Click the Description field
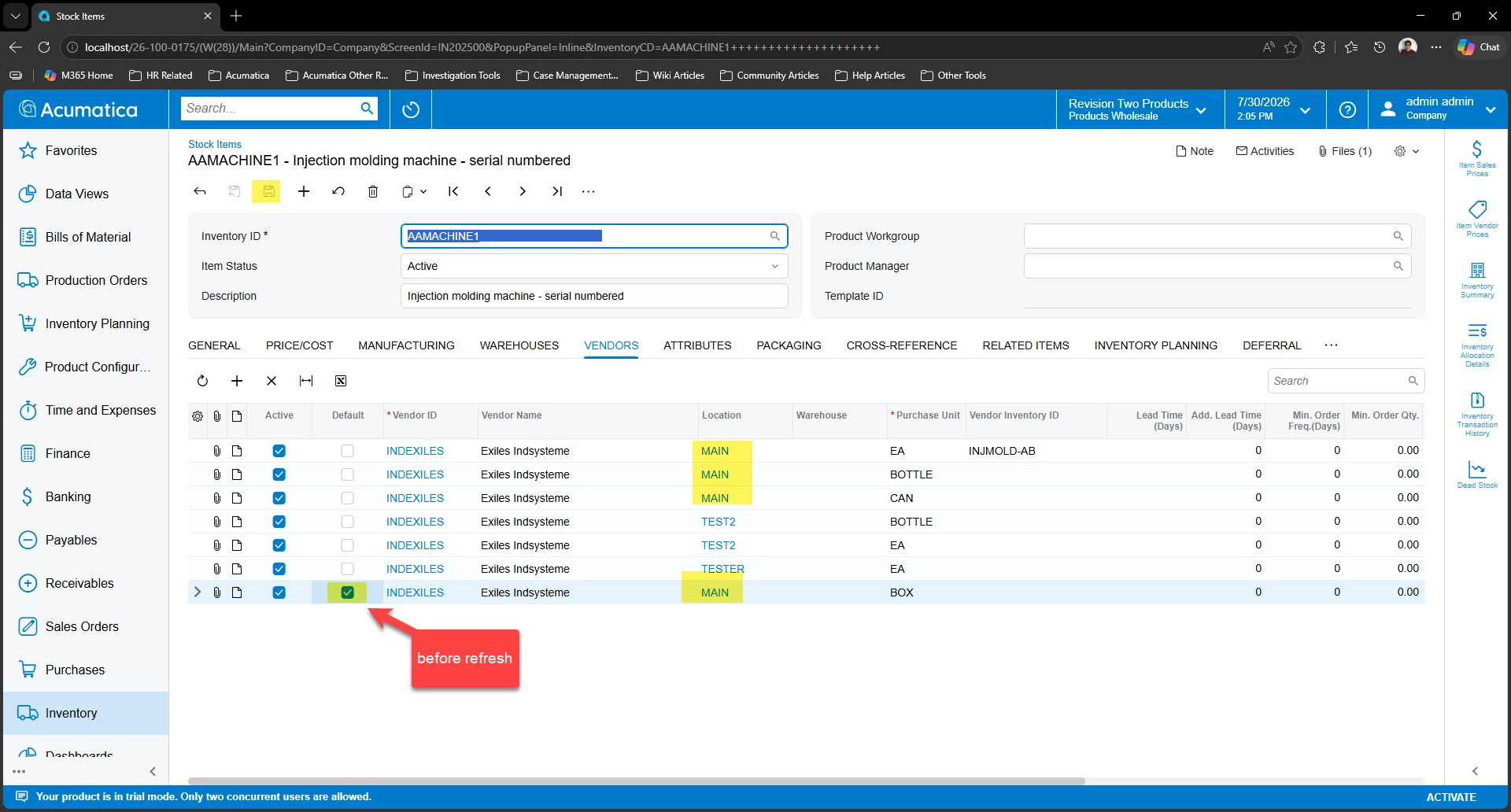This screenshot has width=1511, height=812. pos(594,296)
